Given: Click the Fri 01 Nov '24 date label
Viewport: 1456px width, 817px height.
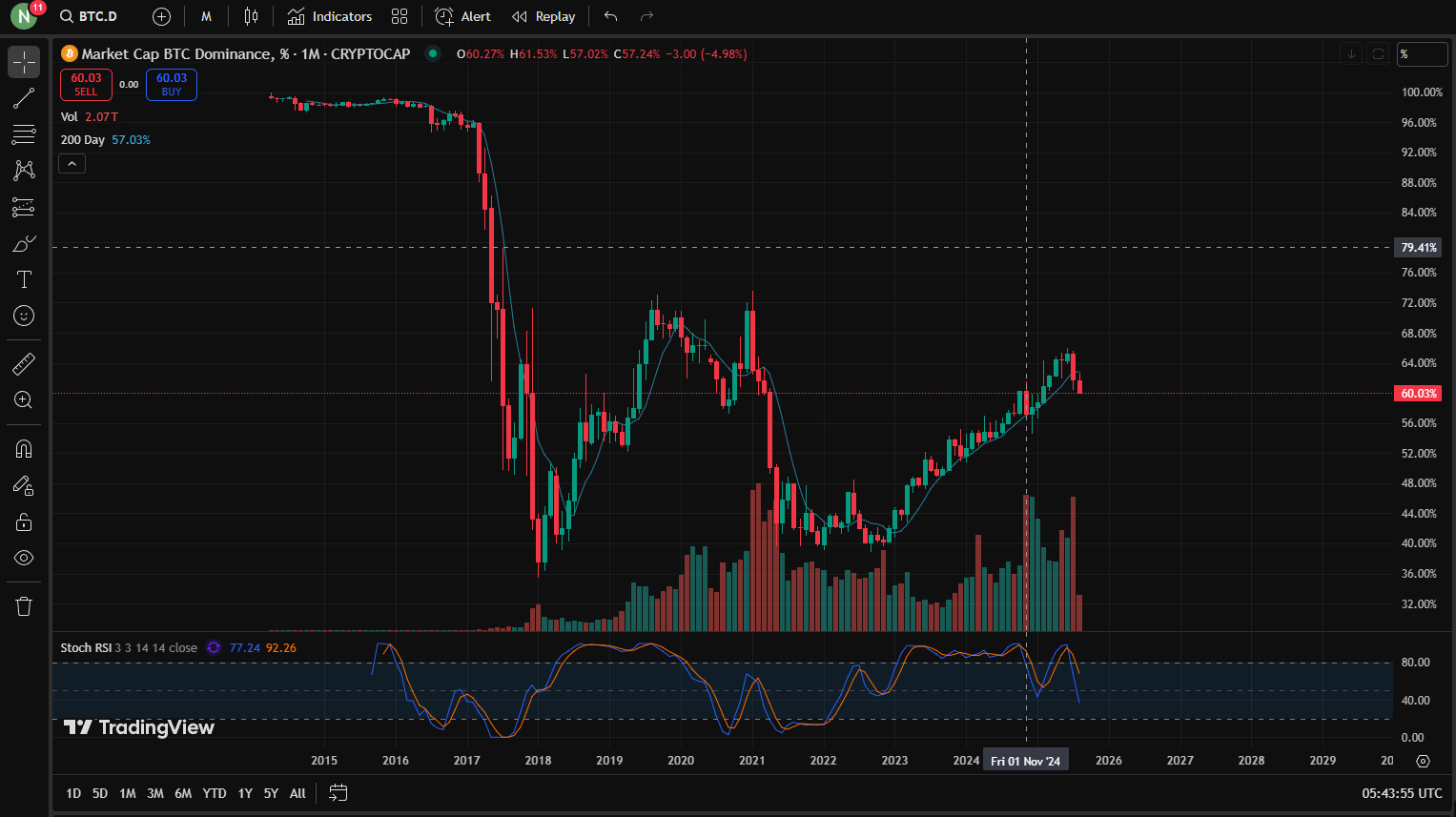Looking at the screenshot, I should pyautogui.click(x=1025, y=760).
